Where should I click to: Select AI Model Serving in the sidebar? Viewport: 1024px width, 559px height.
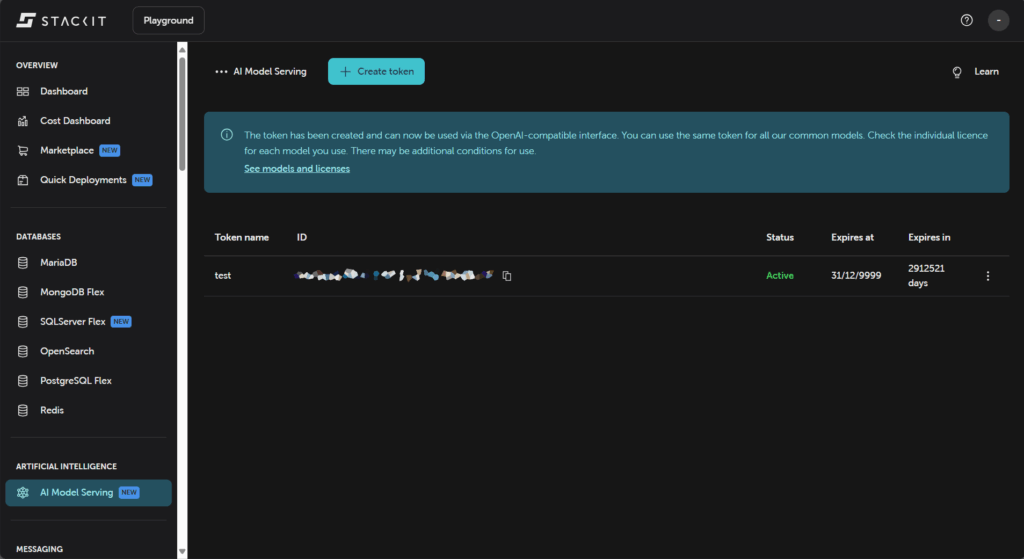[76, 492]
